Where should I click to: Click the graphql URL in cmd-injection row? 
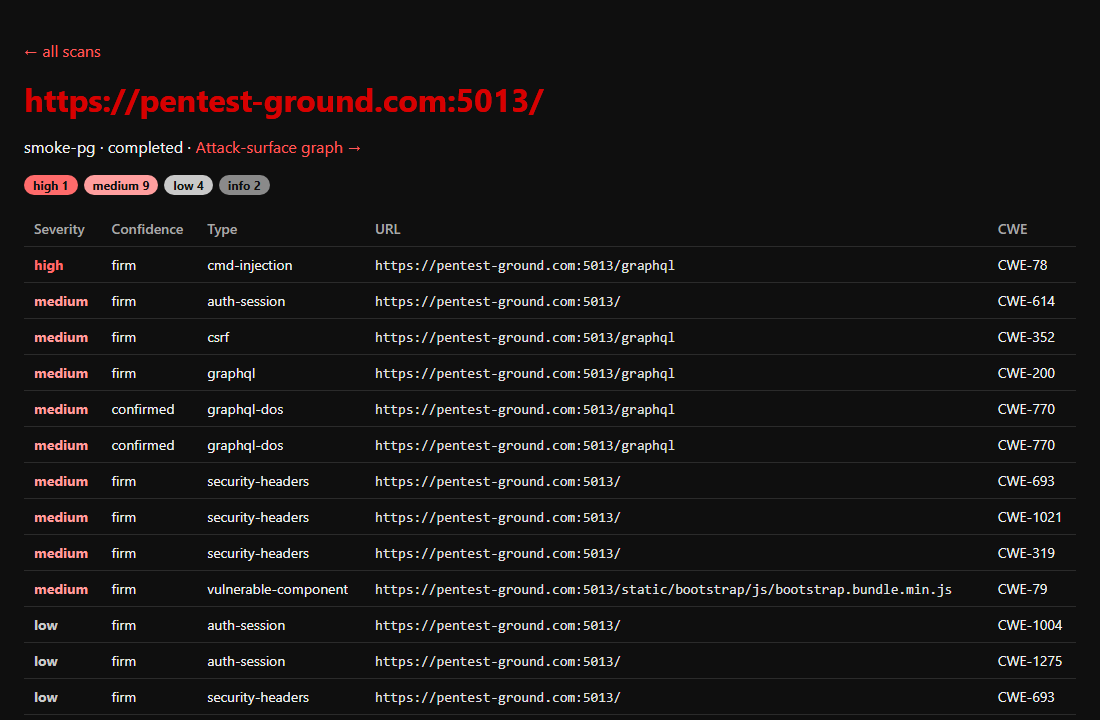coord(525,265)
